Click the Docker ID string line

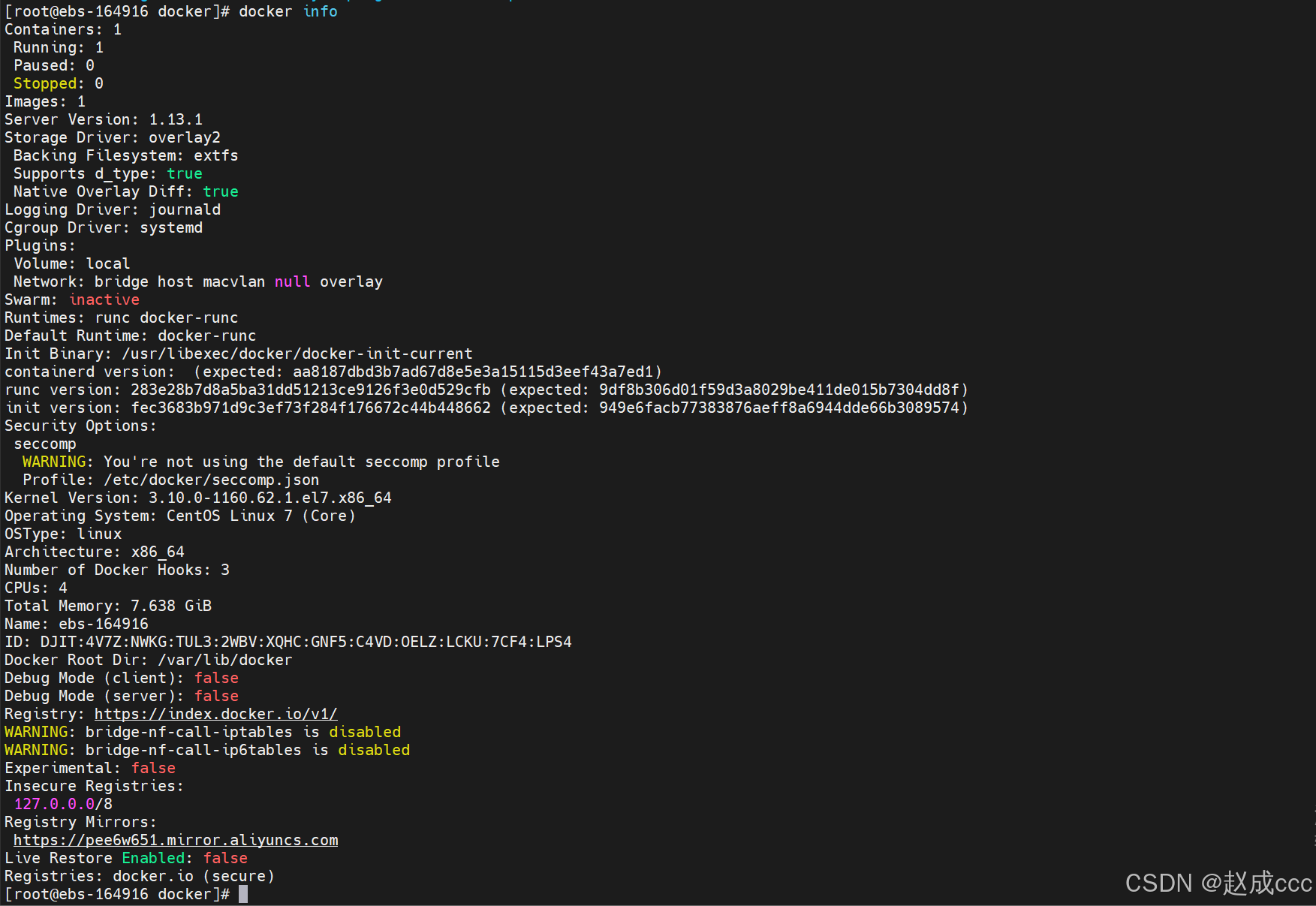tap(288, 642)
